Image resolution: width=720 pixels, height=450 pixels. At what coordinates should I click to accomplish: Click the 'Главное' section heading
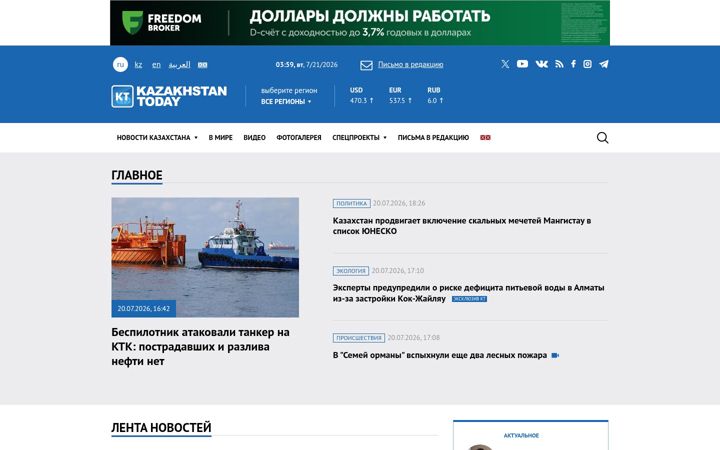pos(137,175)
